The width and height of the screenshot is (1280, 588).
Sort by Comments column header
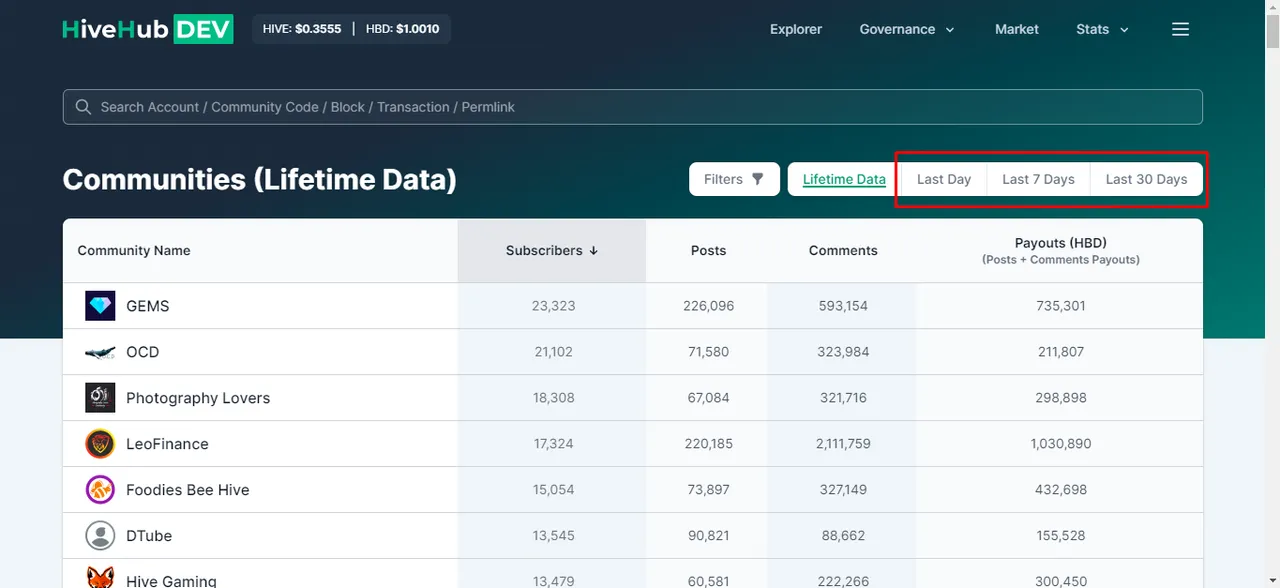(843, 251)
